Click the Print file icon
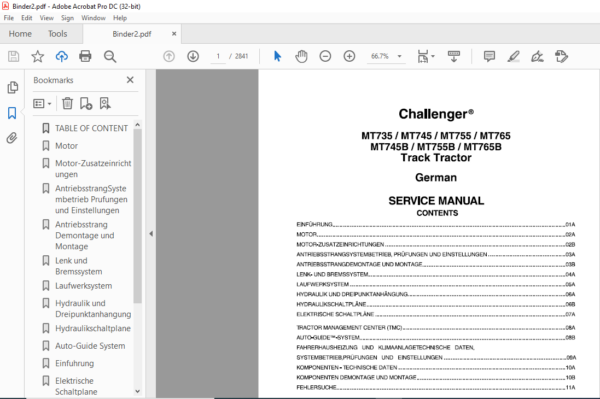This screenshot has height=399, width=600. click(x=85, y=56)
